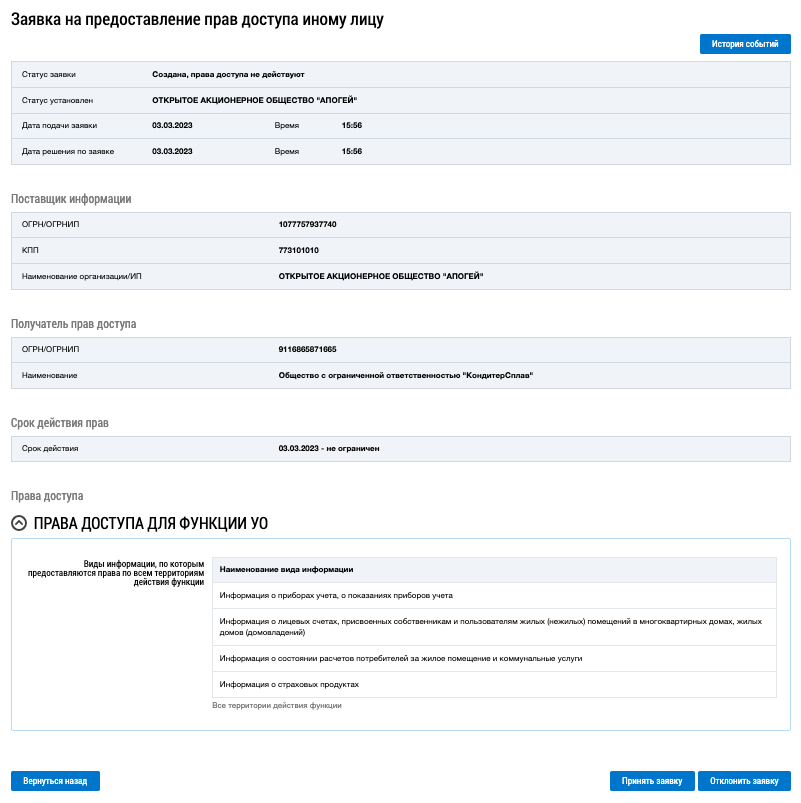Select the row about состоянии расчетов потребителей
801x803 pixels.
pyautogui.click(x=400, y=659)
